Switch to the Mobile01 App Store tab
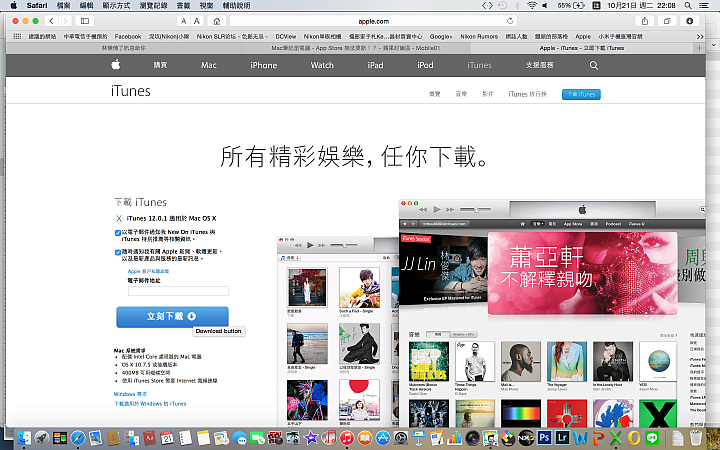 click(356, 48)
